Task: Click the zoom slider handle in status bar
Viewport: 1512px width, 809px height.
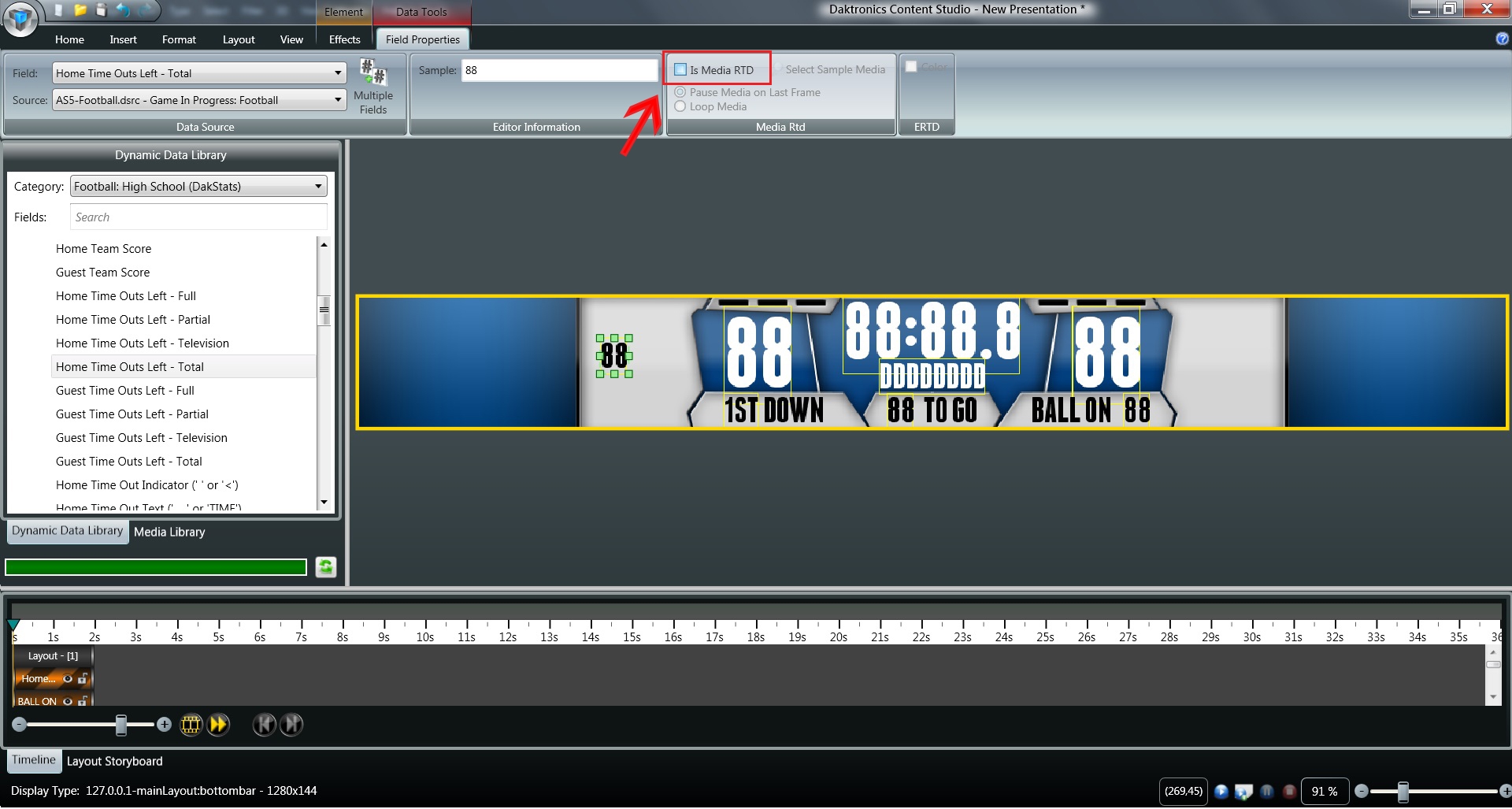Action: pyautogui.click(x=1403, y=792)
